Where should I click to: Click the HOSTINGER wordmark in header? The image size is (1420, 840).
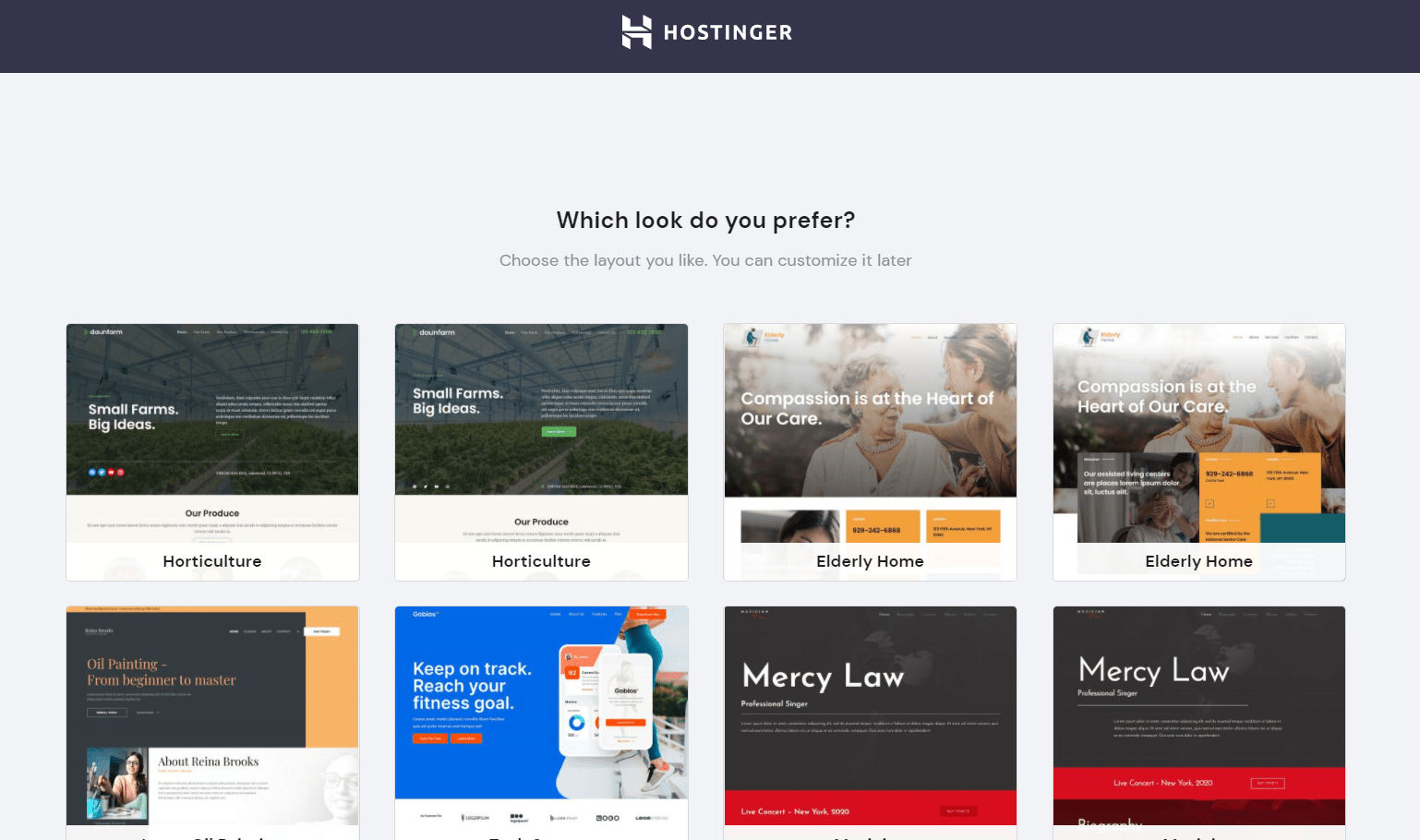(728, 33)
